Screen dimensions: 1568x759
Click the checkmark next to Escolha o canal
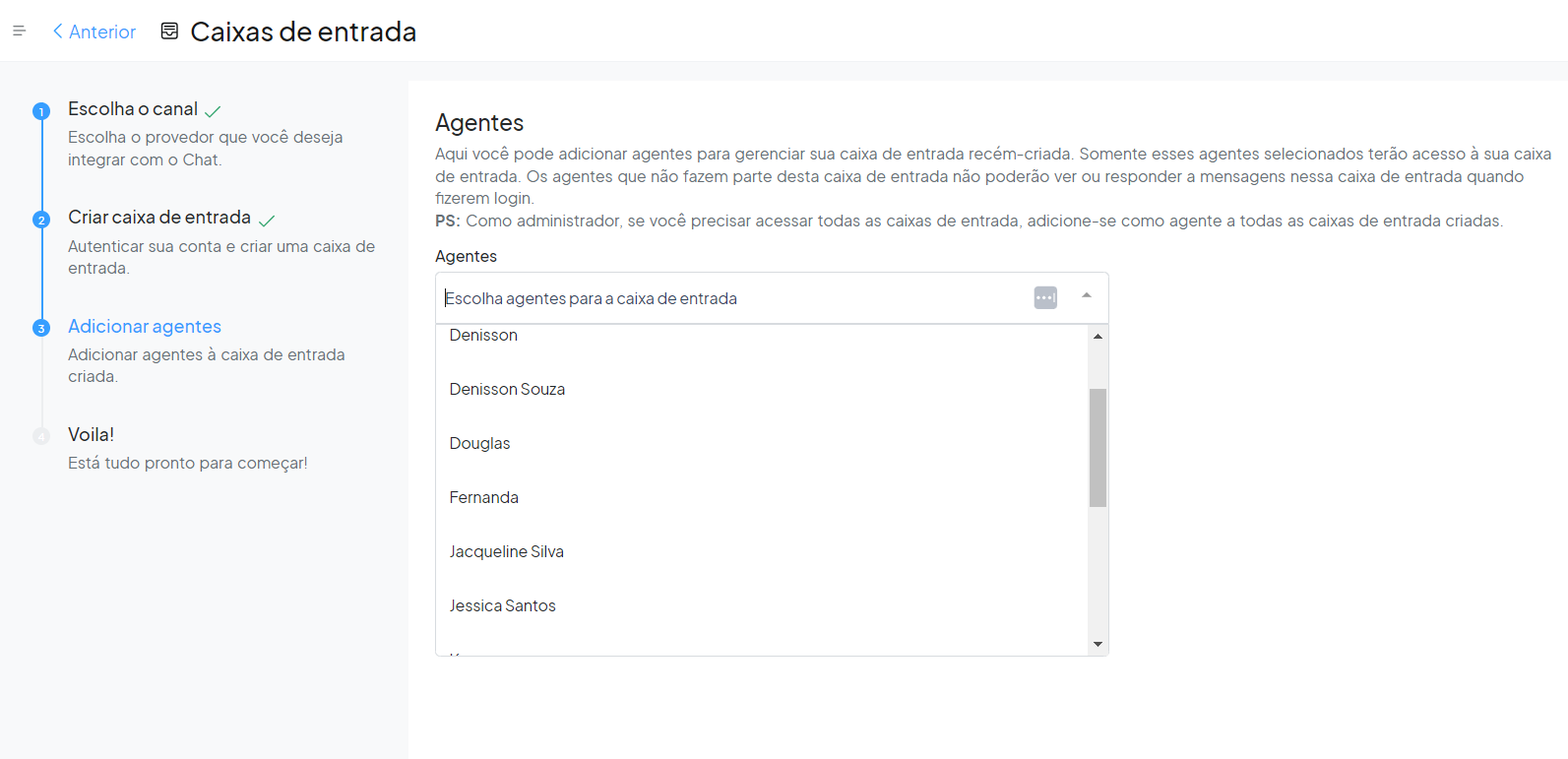tap(213, 111)
